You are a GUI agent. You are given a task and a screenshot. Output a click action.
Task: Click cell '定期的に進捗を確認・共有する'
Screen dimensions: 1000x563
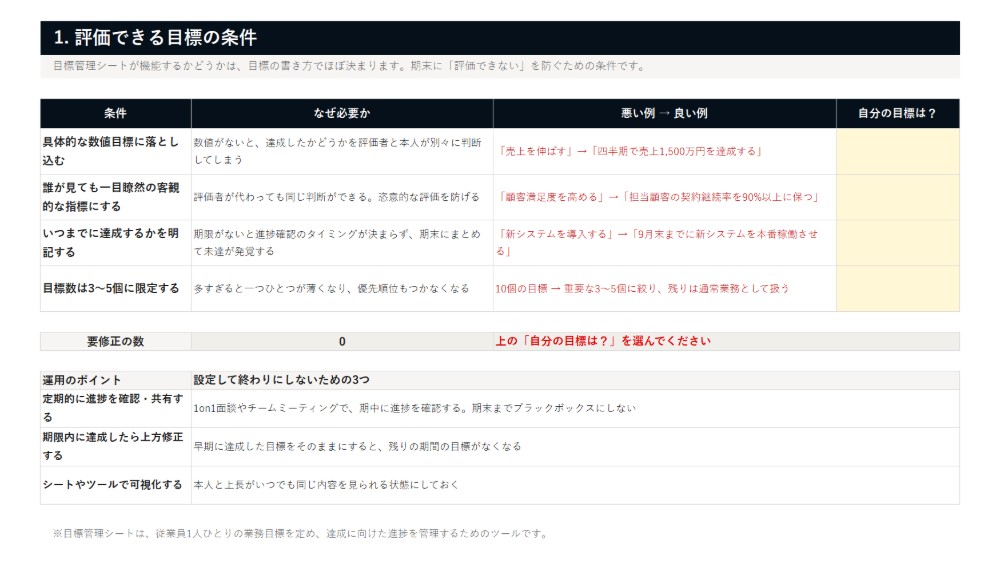115,408
